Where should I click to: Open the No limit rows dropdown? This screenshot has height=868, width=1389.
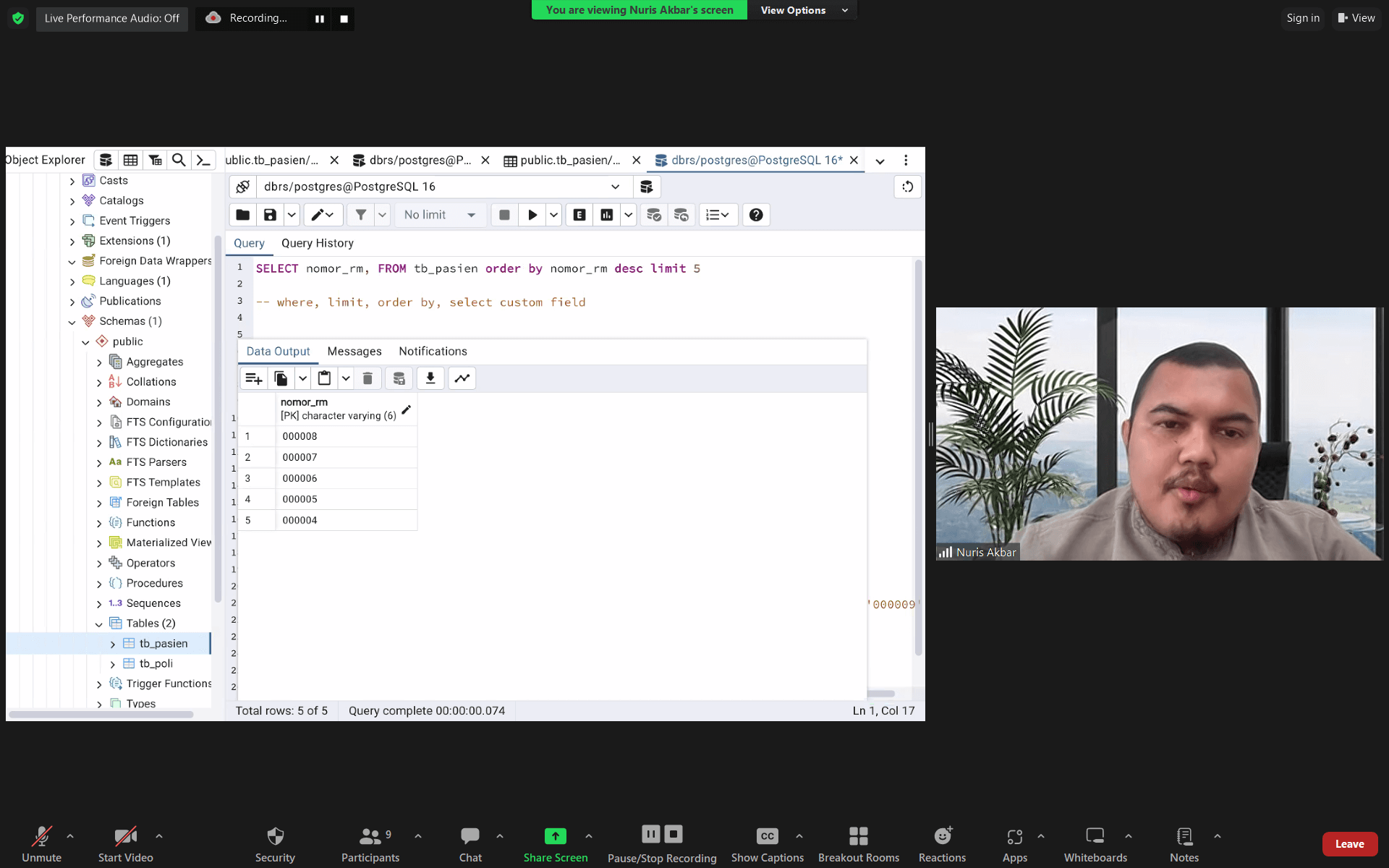click(437, 214)
